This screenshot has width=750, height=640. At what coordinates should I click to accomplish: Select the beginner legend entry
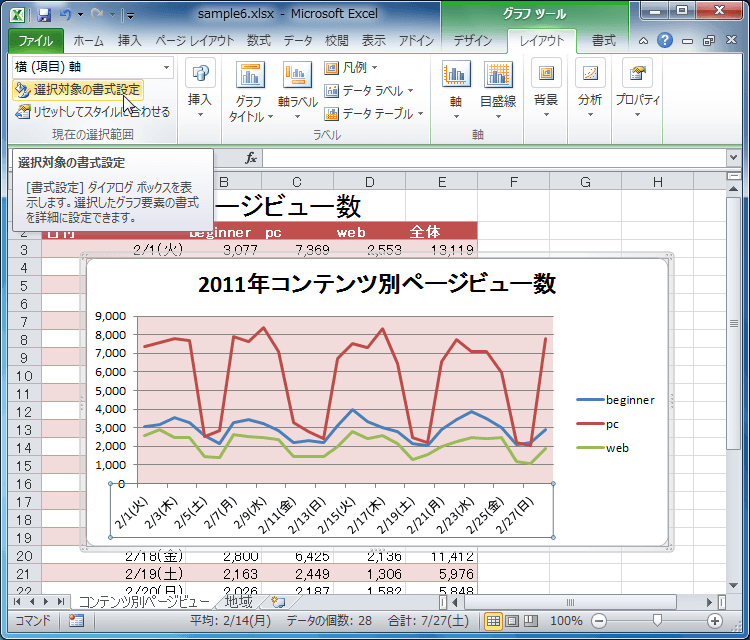[616, 400]
